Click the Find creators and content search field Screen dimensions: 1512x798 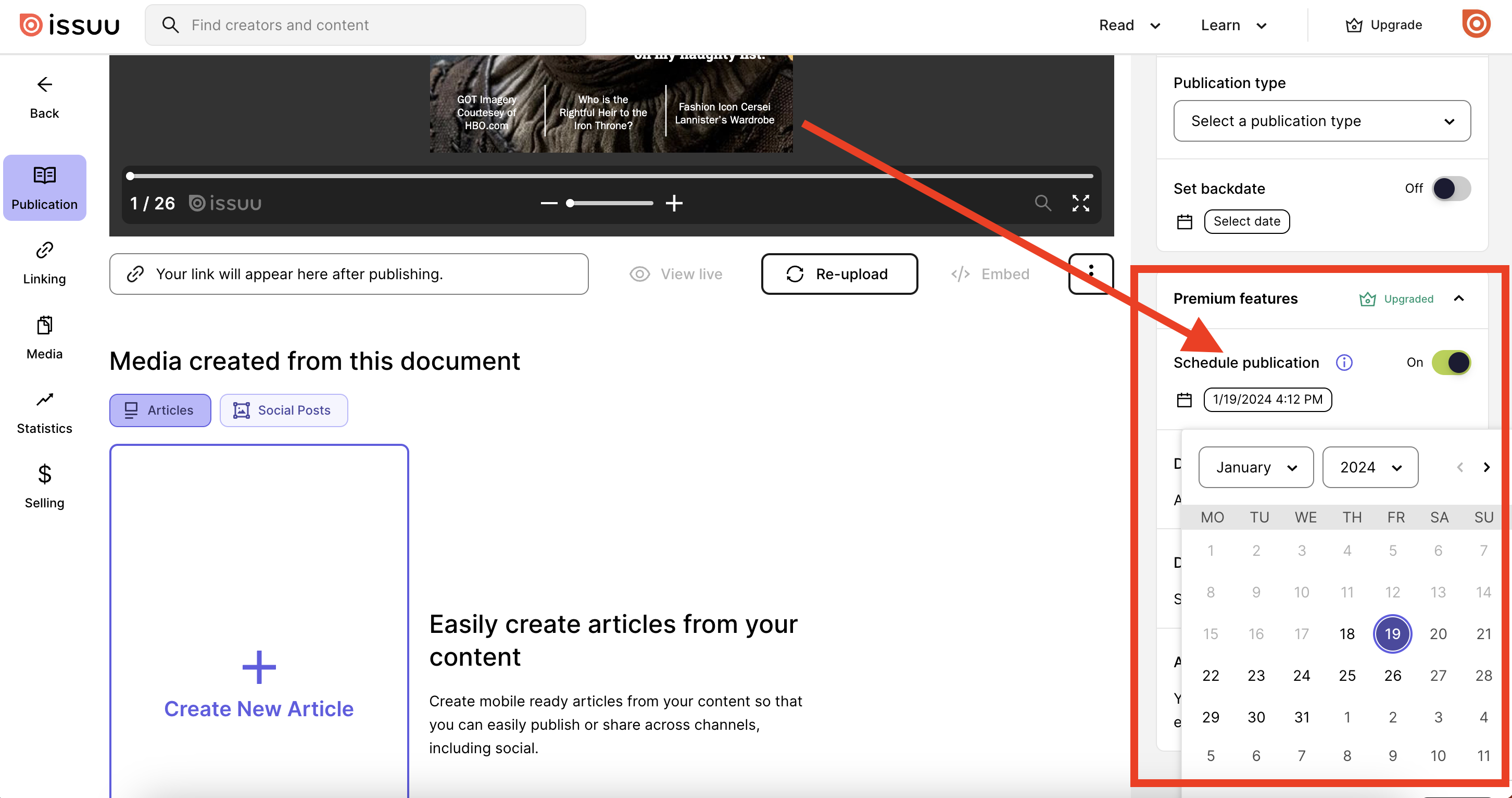click(x=365, y=25)
